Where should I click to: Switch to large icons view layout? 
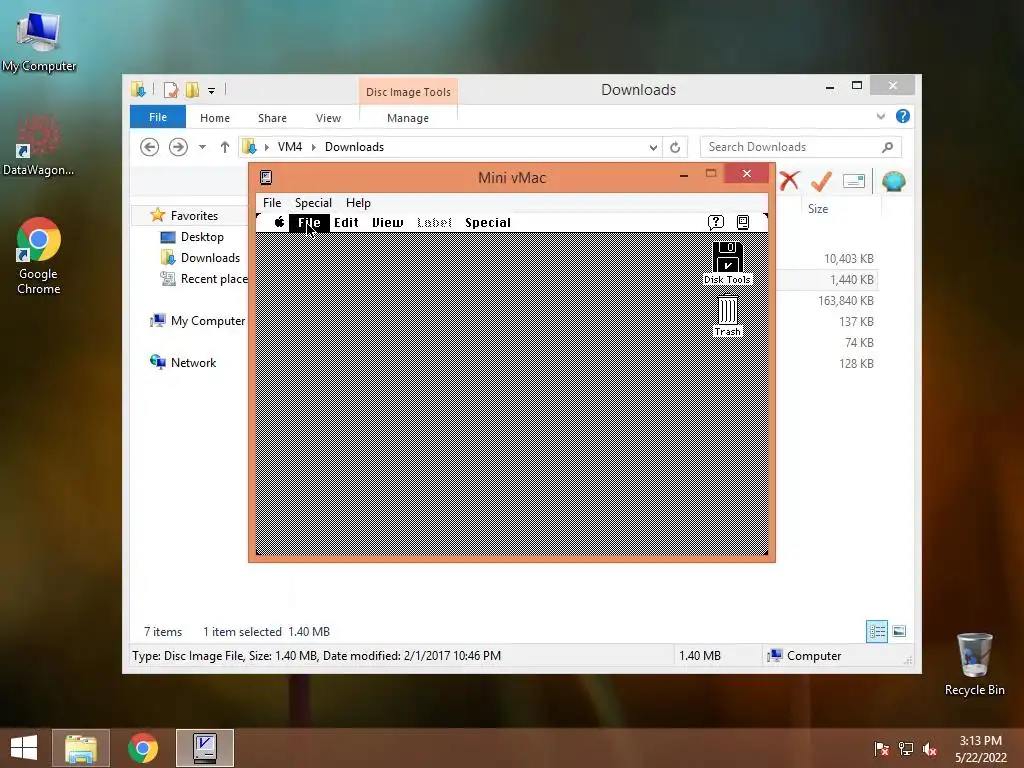(899, 631)
